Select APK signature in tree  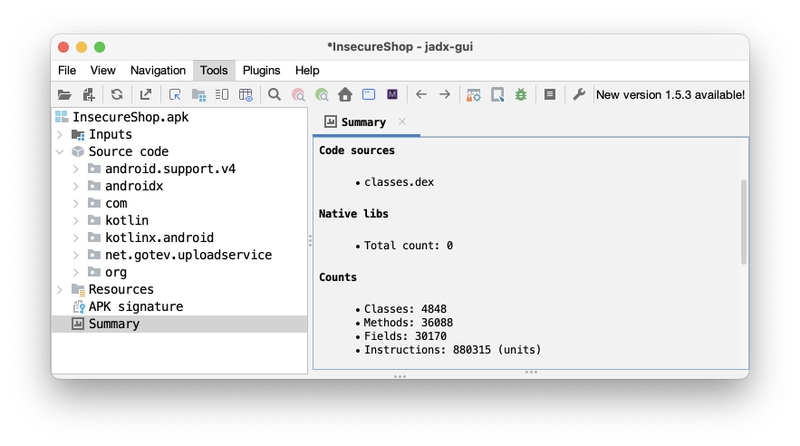coord(136,307)
